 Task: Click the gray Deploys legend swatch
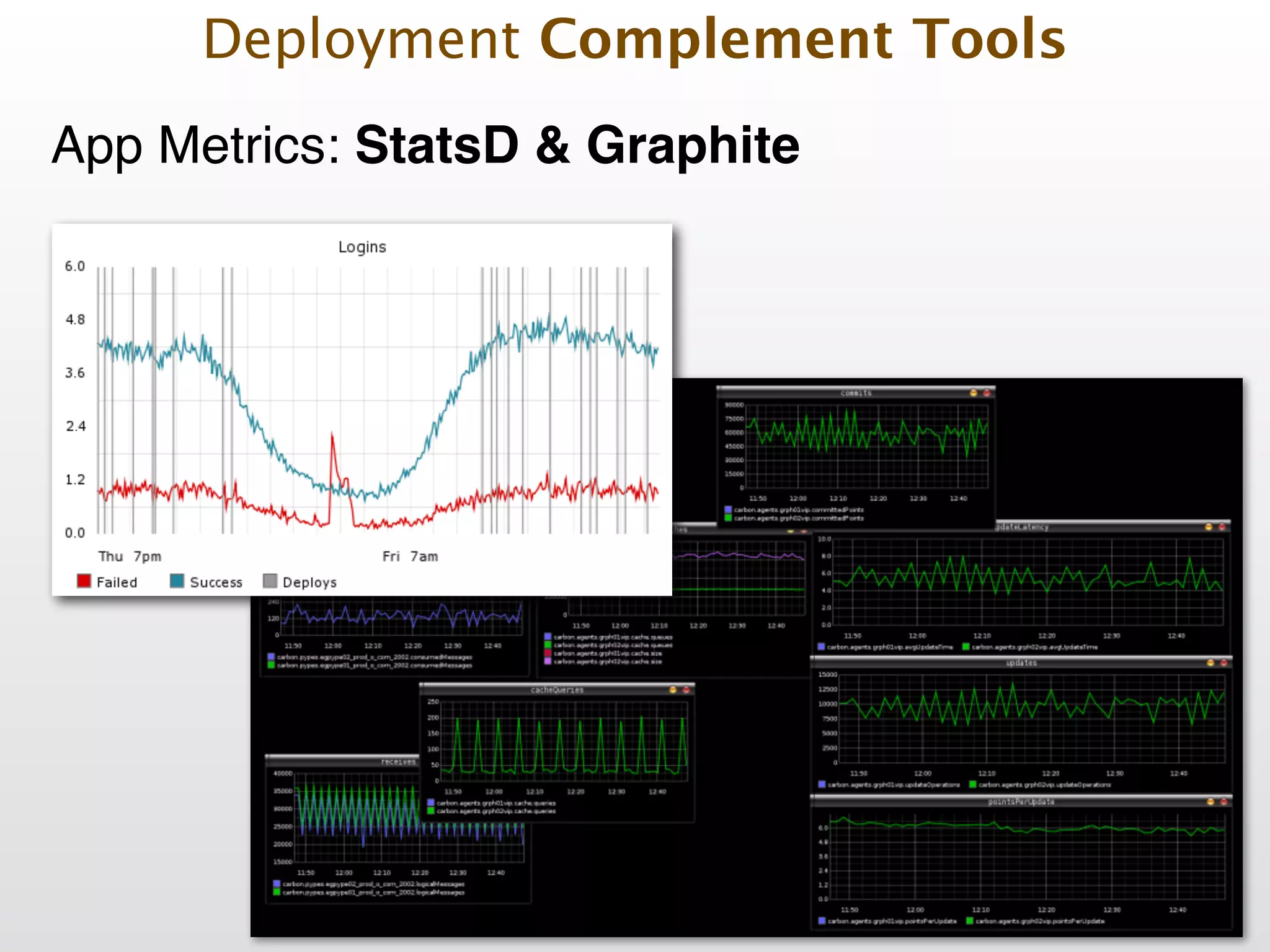click(270, 581)
